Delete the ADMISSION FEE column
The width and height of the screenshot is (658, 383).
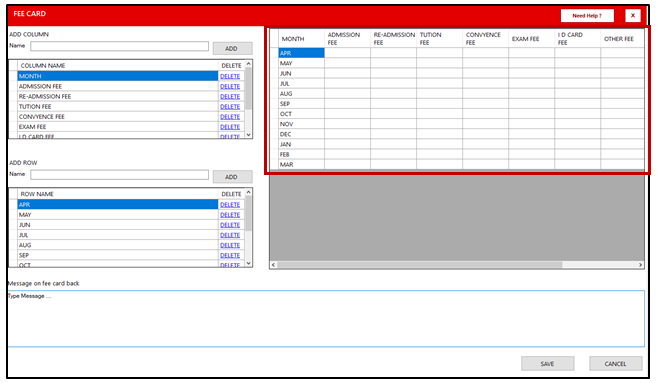click(230, 86)
